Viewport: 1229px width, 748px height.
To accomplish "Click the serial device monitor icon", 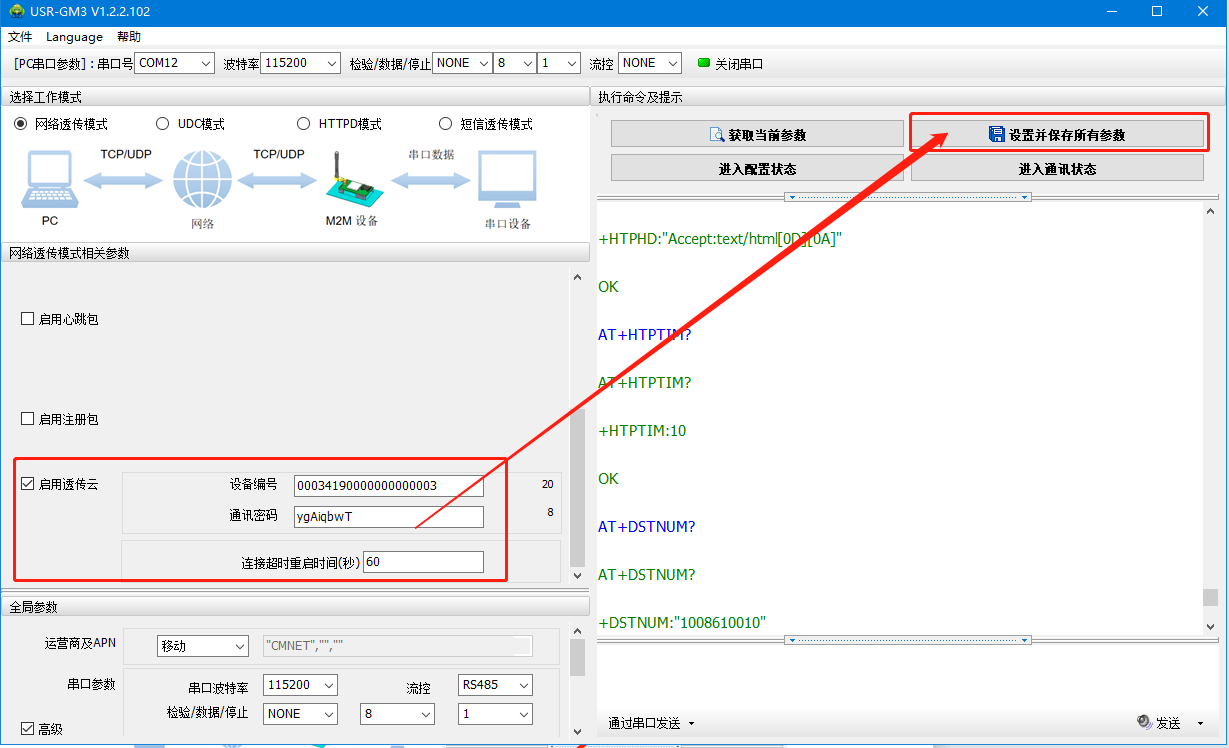I will 507,181.
